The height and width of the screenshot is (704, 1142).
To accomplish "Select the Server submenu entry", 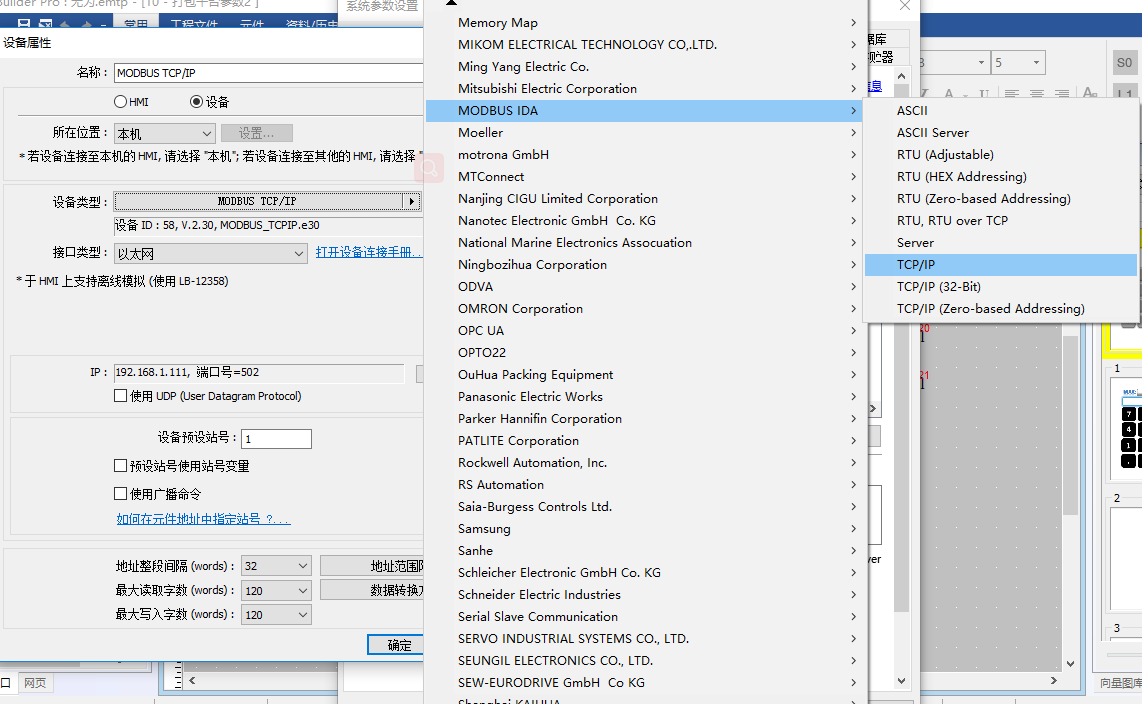I will (1000, 242).
